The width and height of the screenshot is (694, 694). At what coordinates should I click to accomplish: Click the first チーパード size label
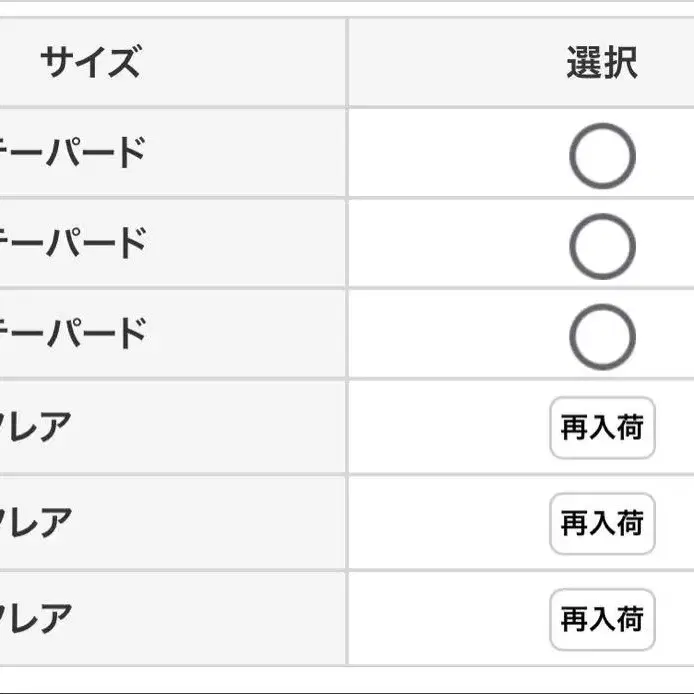point(75,153)
